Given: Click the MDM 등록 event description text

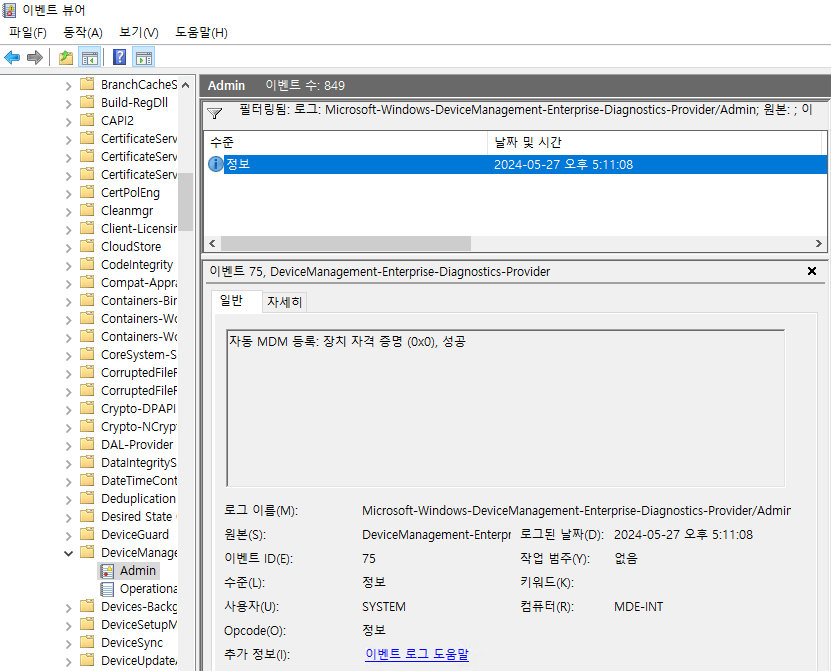Looking at the screenshot, I should tap(348, 341).
